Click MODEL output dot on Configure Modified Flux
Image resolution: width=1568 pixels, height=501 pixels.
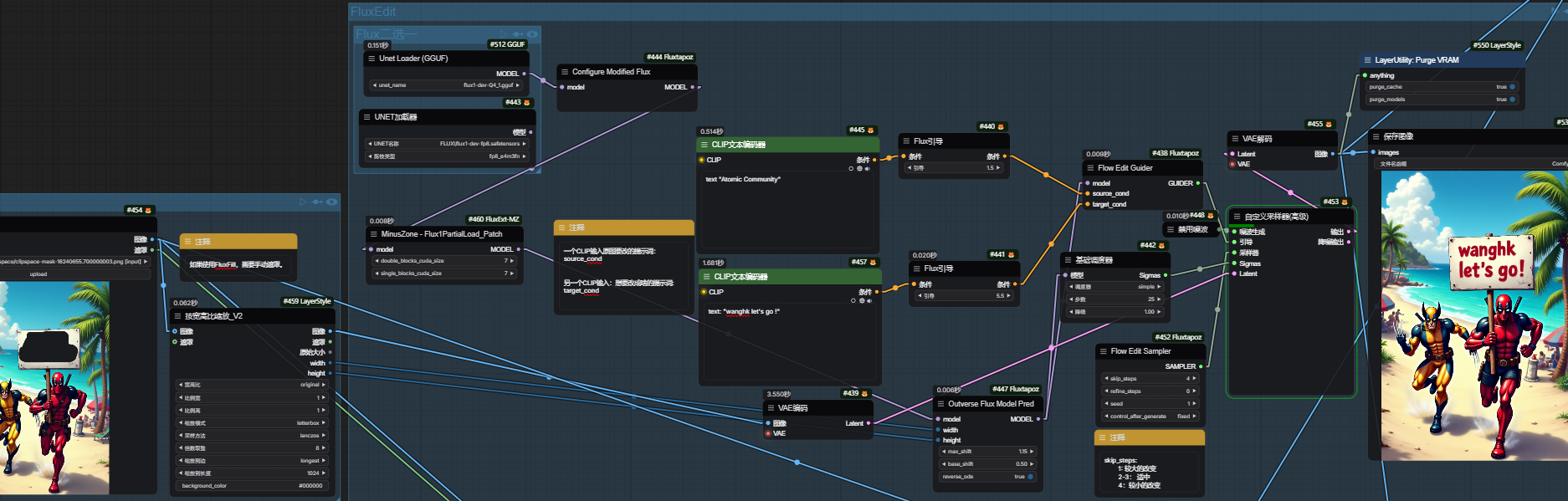tap(692, 87)
